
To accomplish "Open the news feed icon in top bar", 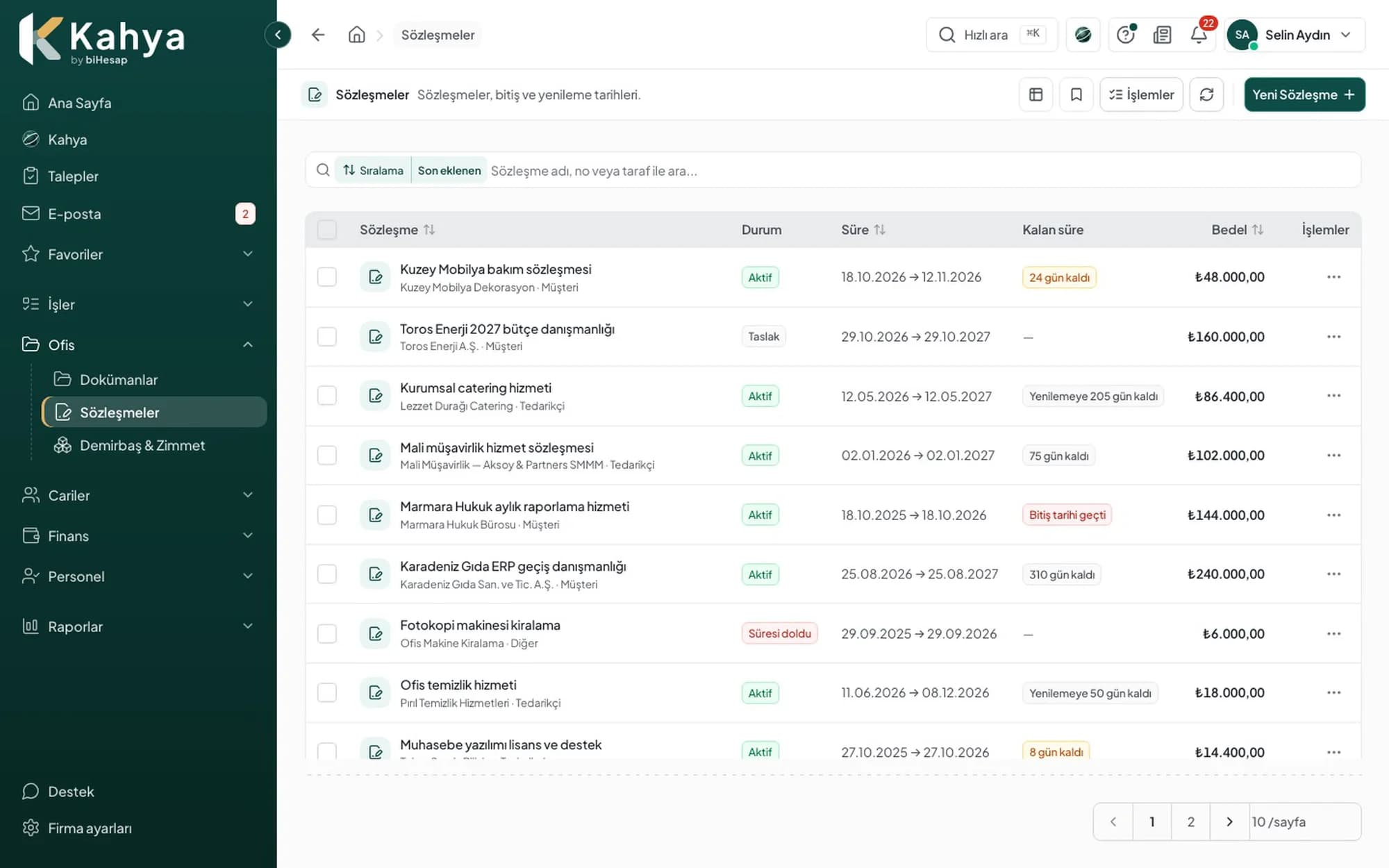I will (1162, 35).
